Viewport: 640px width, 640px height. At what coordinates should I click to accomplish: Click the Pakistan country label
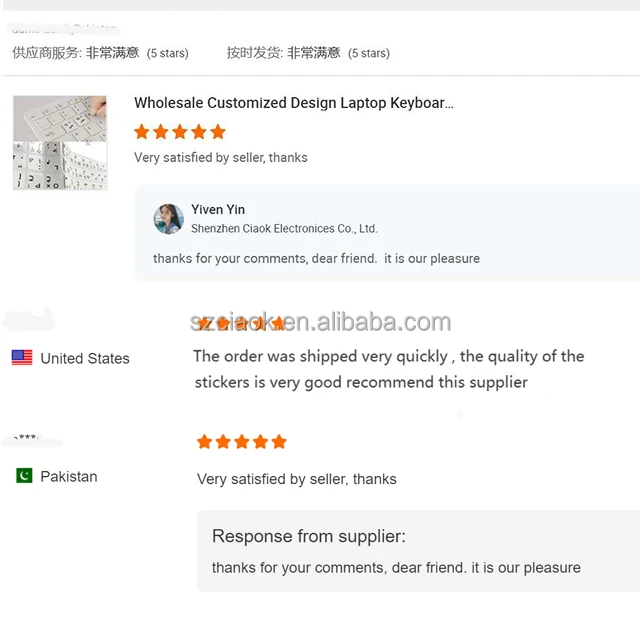pos(69,476)
